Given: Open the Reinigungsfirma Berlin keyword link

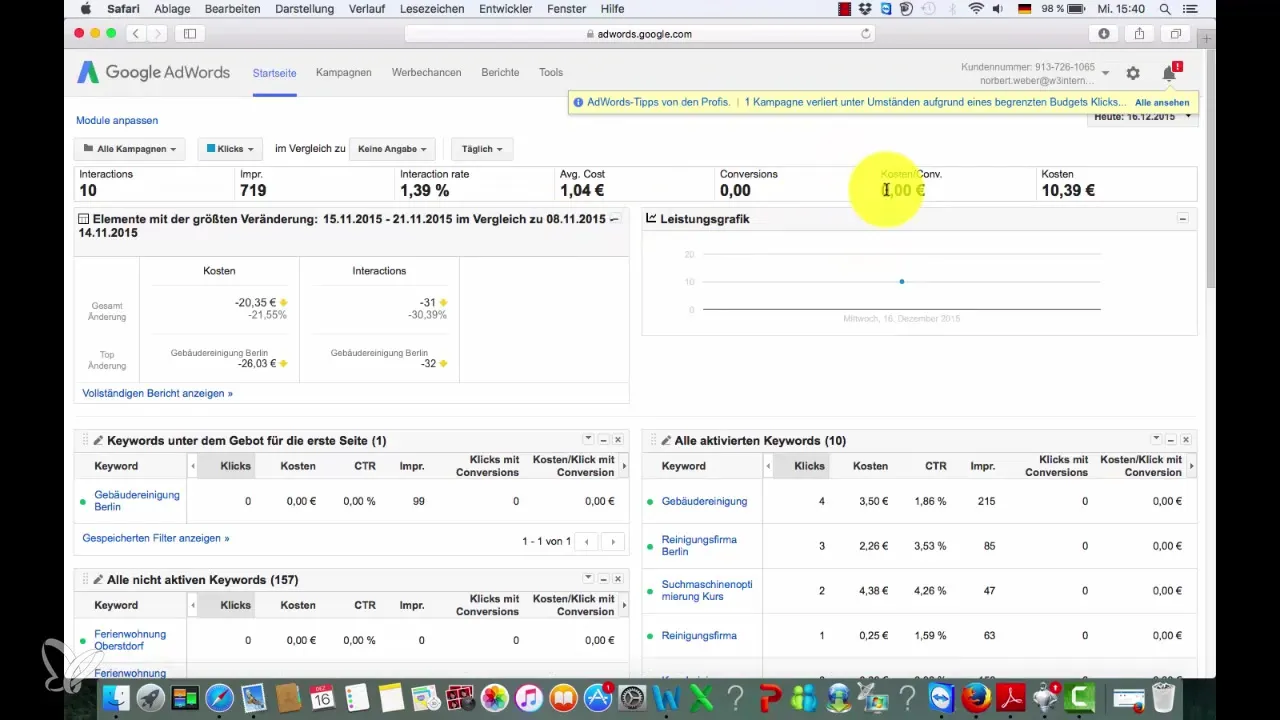Looking at the screenshot, I should coord(699,545).
